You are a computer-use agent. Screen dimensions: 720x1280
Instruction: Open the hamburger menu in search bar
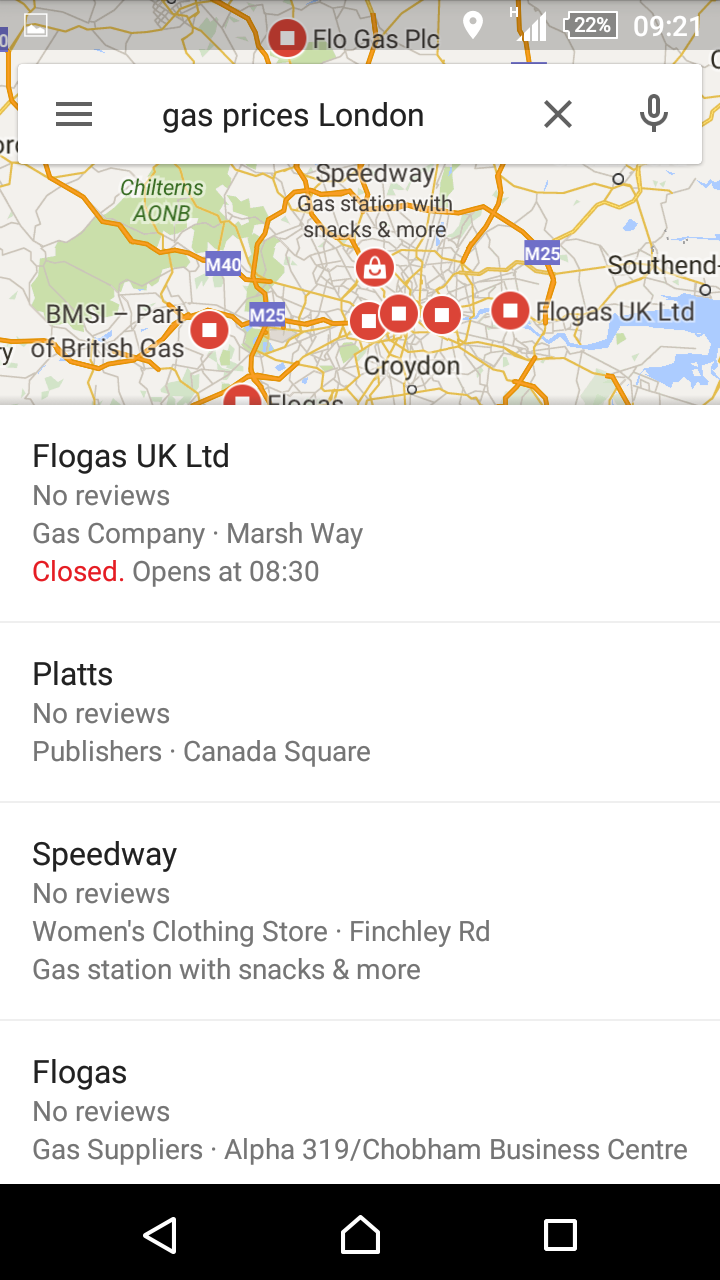coord(74,115)
